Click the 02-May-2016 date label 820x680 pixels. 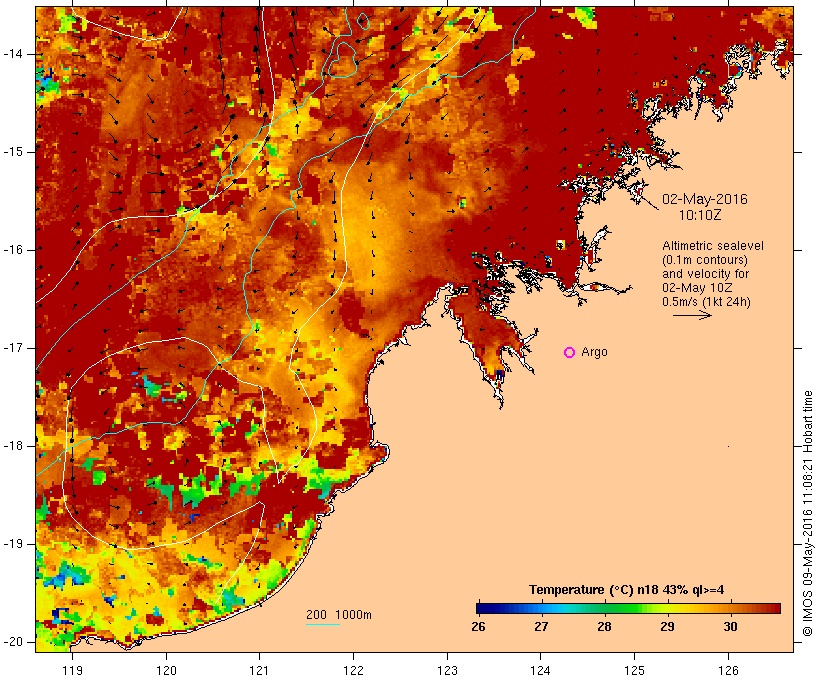(x=705, y=199)
